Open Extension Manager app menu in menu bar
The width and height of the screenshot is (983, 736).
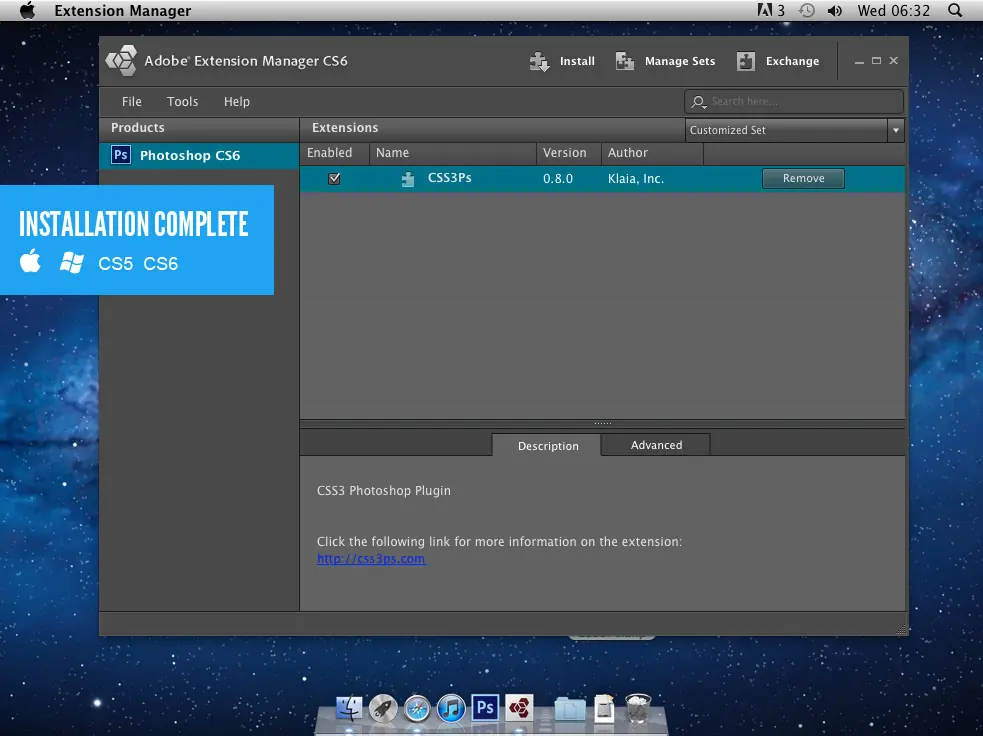(123, 11)
